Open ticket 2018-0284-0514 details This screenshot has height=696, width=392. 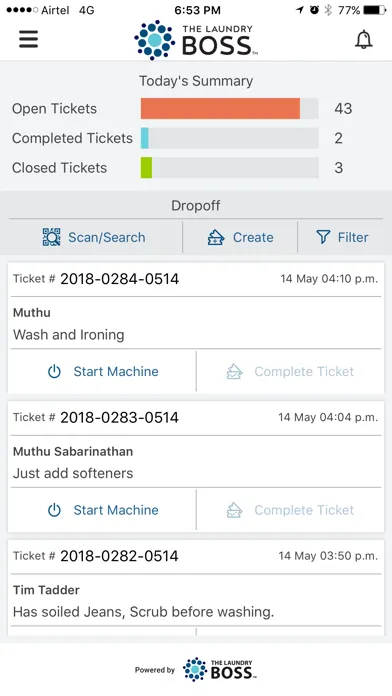pos(120,279)
